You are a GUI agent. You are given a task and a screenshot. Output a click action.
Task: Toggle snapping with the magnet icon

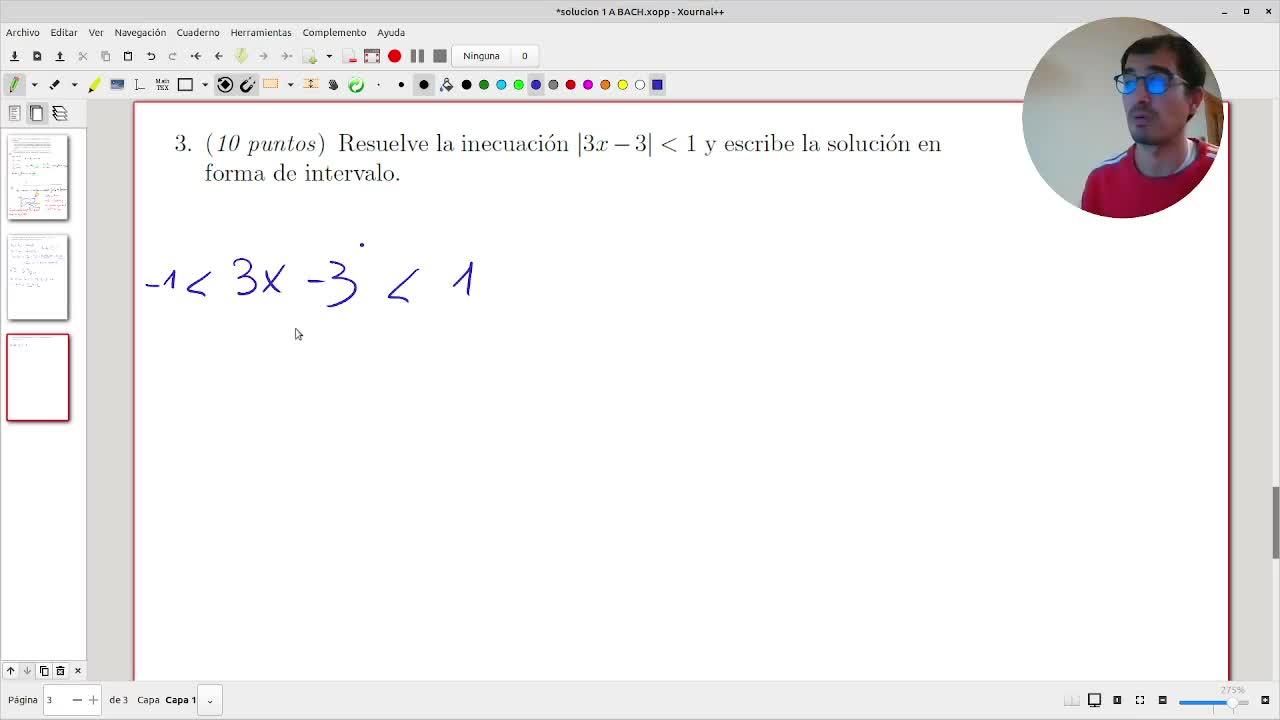[247, 85]
